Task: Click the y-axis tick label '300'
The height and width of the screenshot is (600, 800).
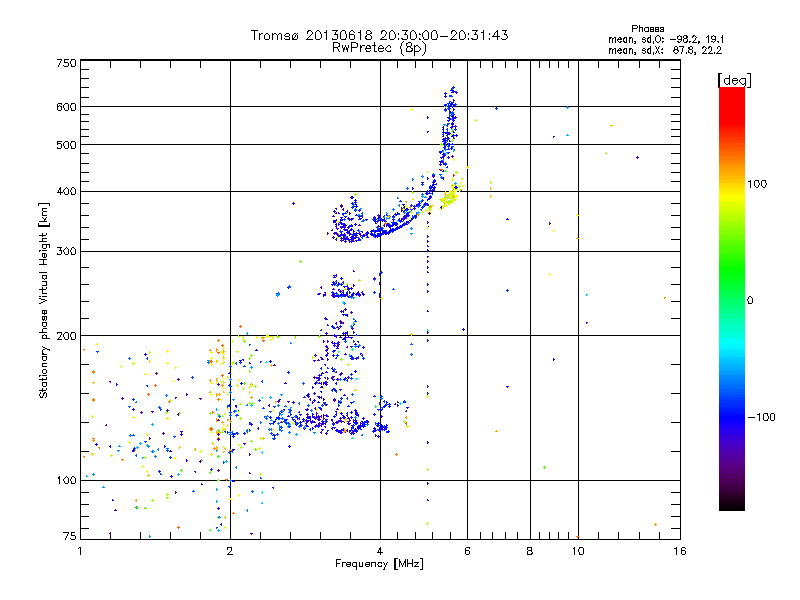Action: [66, 252]
